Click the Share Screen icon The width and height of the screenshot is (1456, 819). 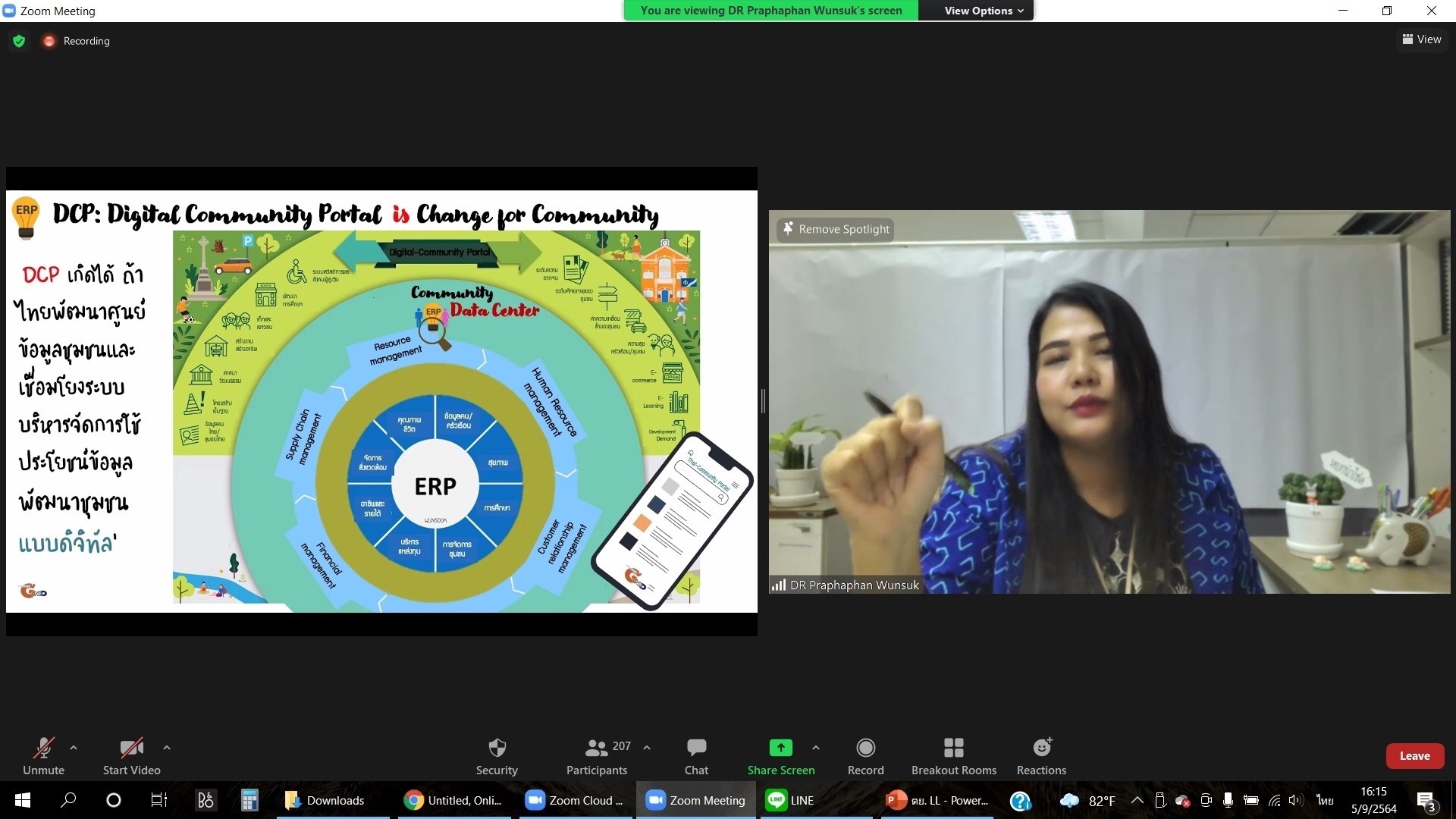(780, 748)
